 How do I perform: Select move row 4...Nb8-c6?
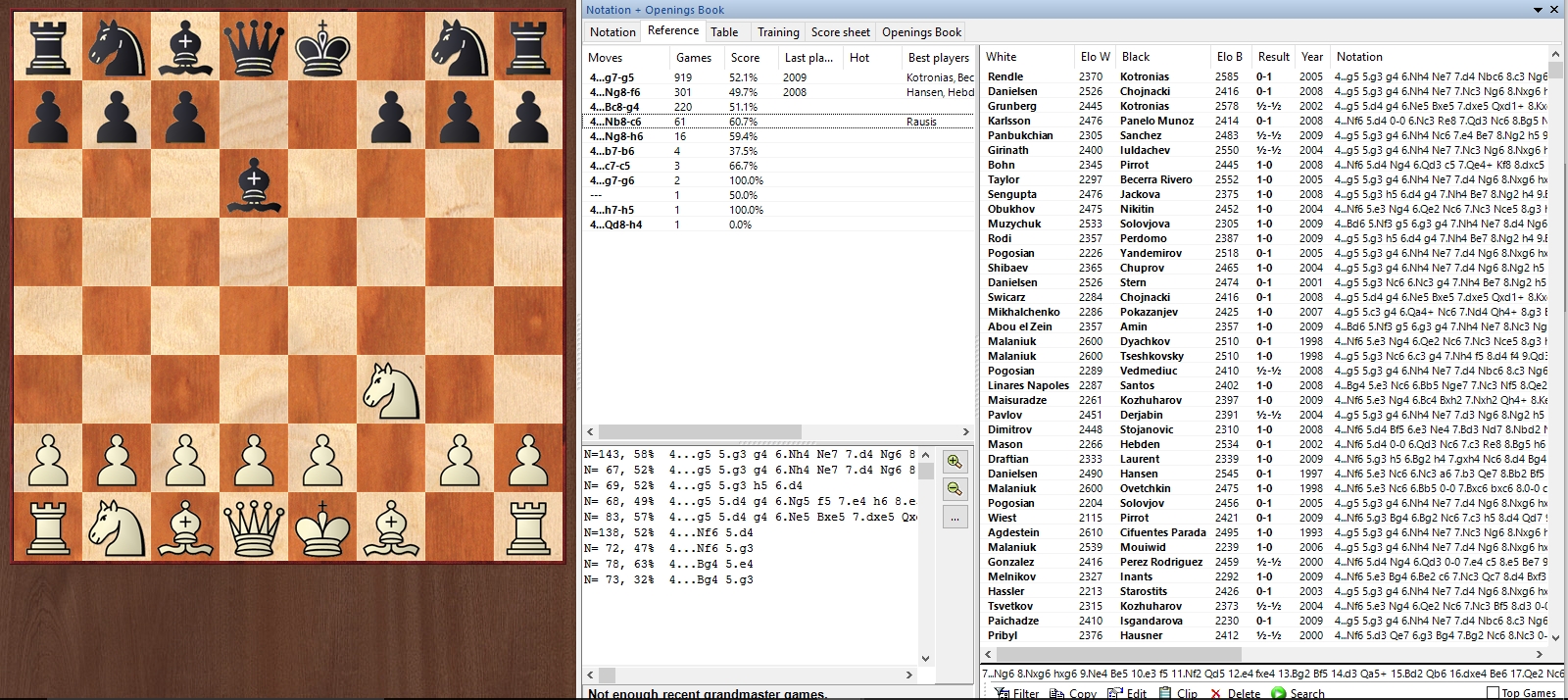coord(779,122)
